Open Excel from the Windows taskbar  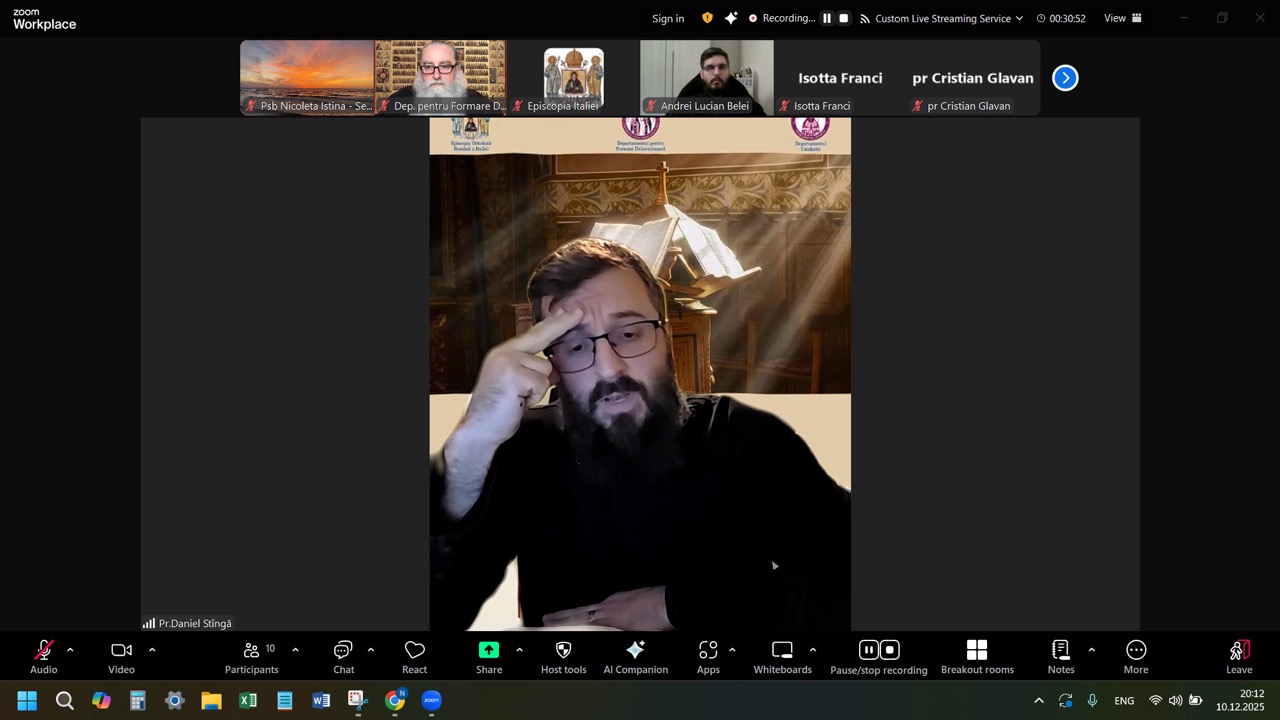[247, 700]
